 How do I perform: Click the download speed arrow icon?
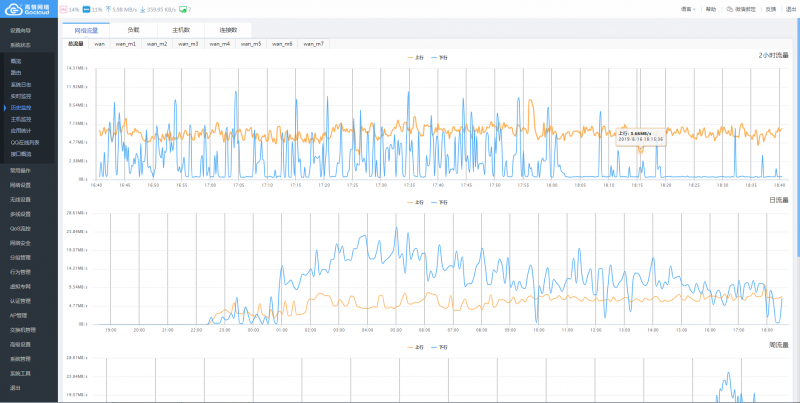(x=142, y=9)
